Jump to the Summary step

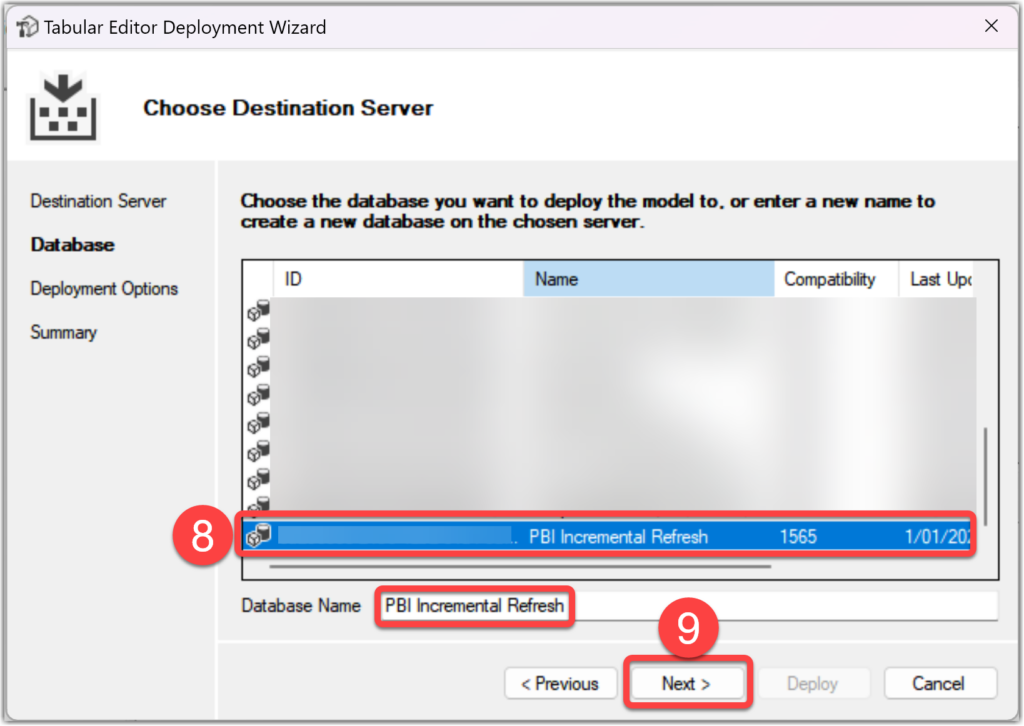(63, 332)
